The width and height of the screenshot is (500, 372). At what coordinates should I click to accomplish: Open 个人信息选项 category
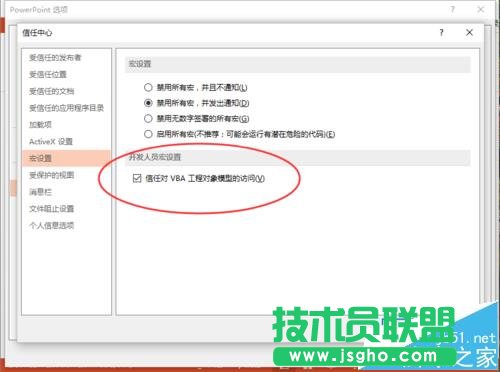click(52, 225)
